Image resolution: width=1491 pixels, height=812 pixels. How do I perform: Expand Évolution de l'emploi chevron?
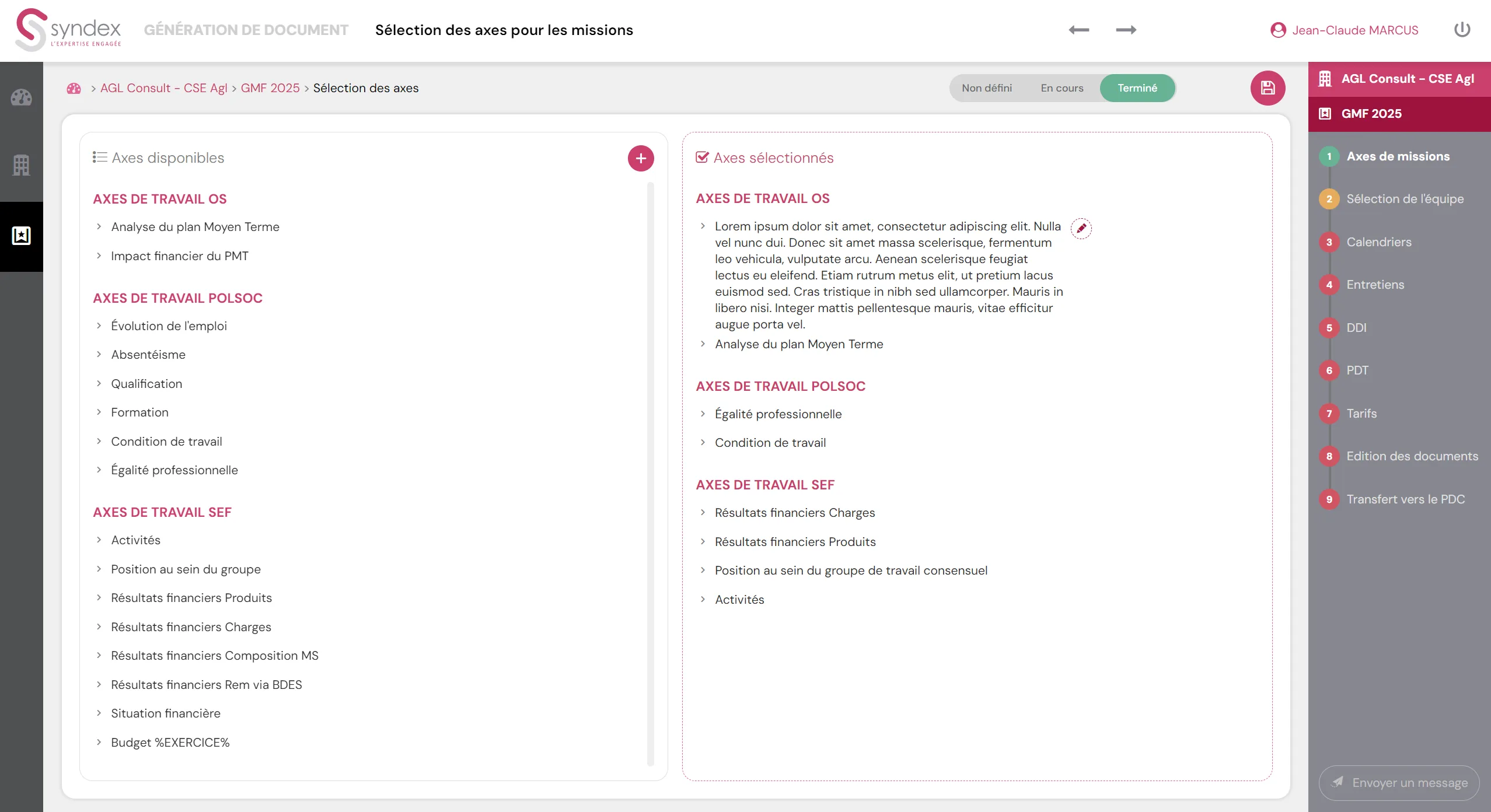[99, 325]
